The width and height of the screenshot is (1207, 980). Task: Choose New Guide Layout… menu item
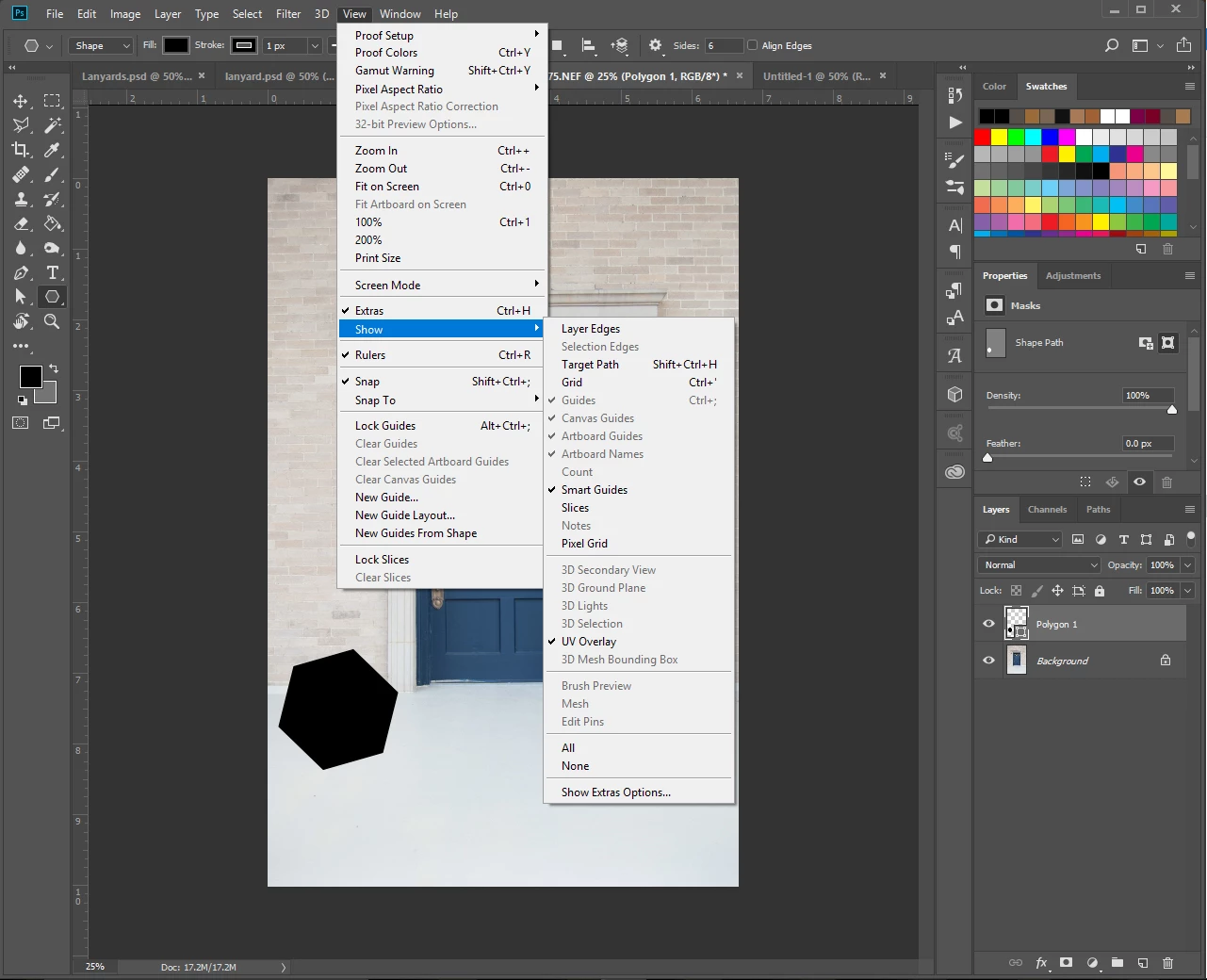(441, 515)
